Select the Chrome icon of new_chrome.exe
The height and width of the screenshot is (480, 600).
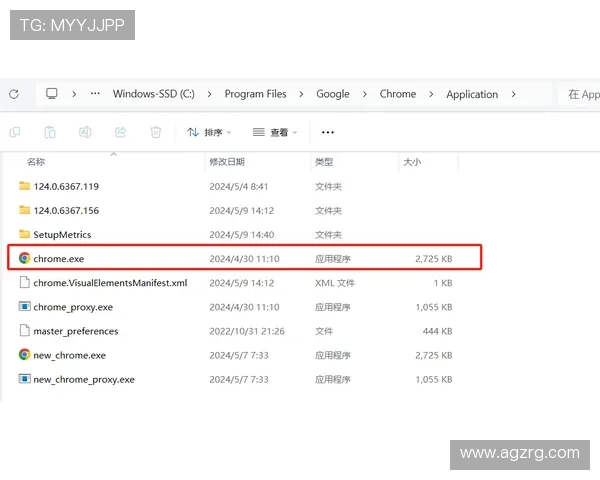(24, 355)
